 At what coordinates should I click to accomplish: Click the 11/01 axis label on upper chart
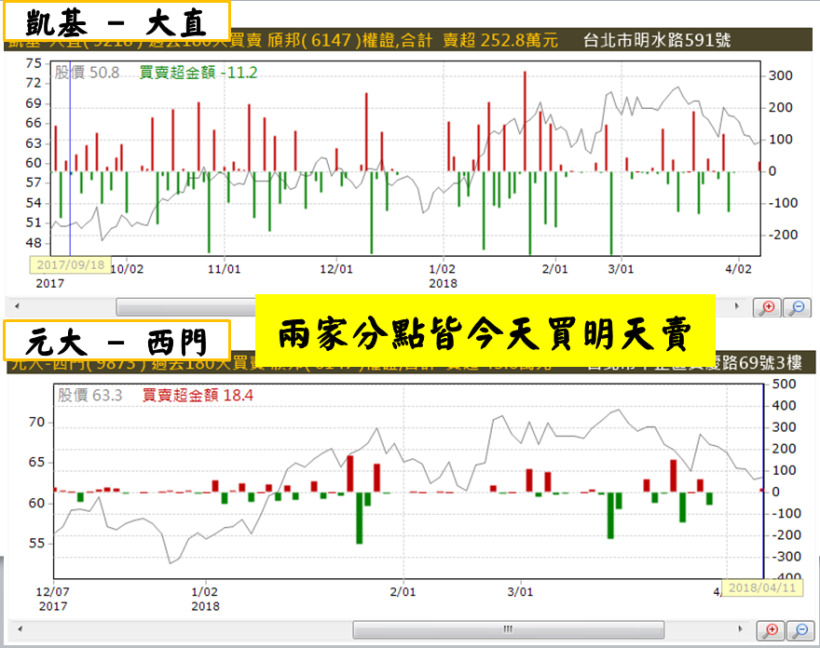click(x=224, y=269)
